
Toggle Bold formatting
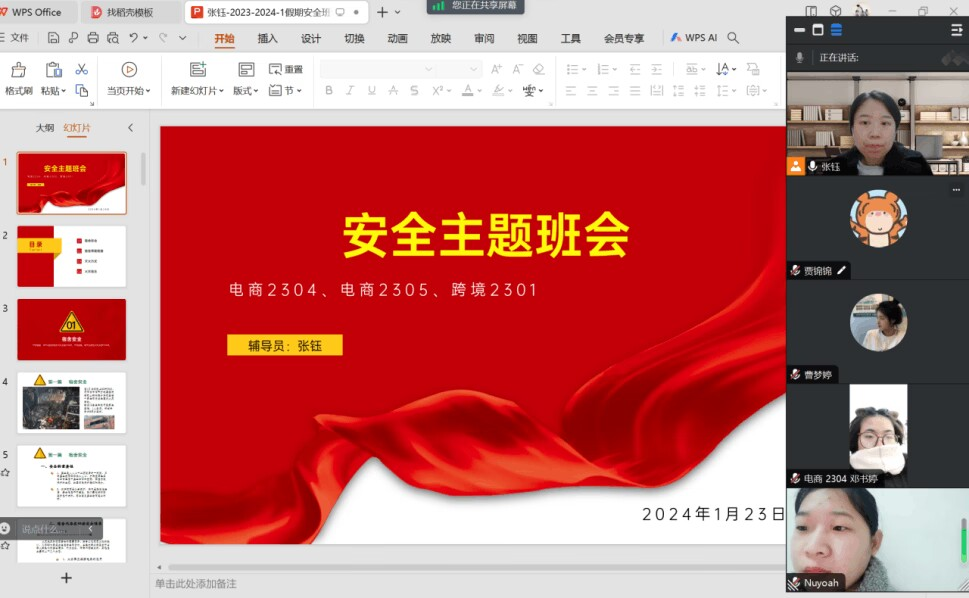pos(328,91)
